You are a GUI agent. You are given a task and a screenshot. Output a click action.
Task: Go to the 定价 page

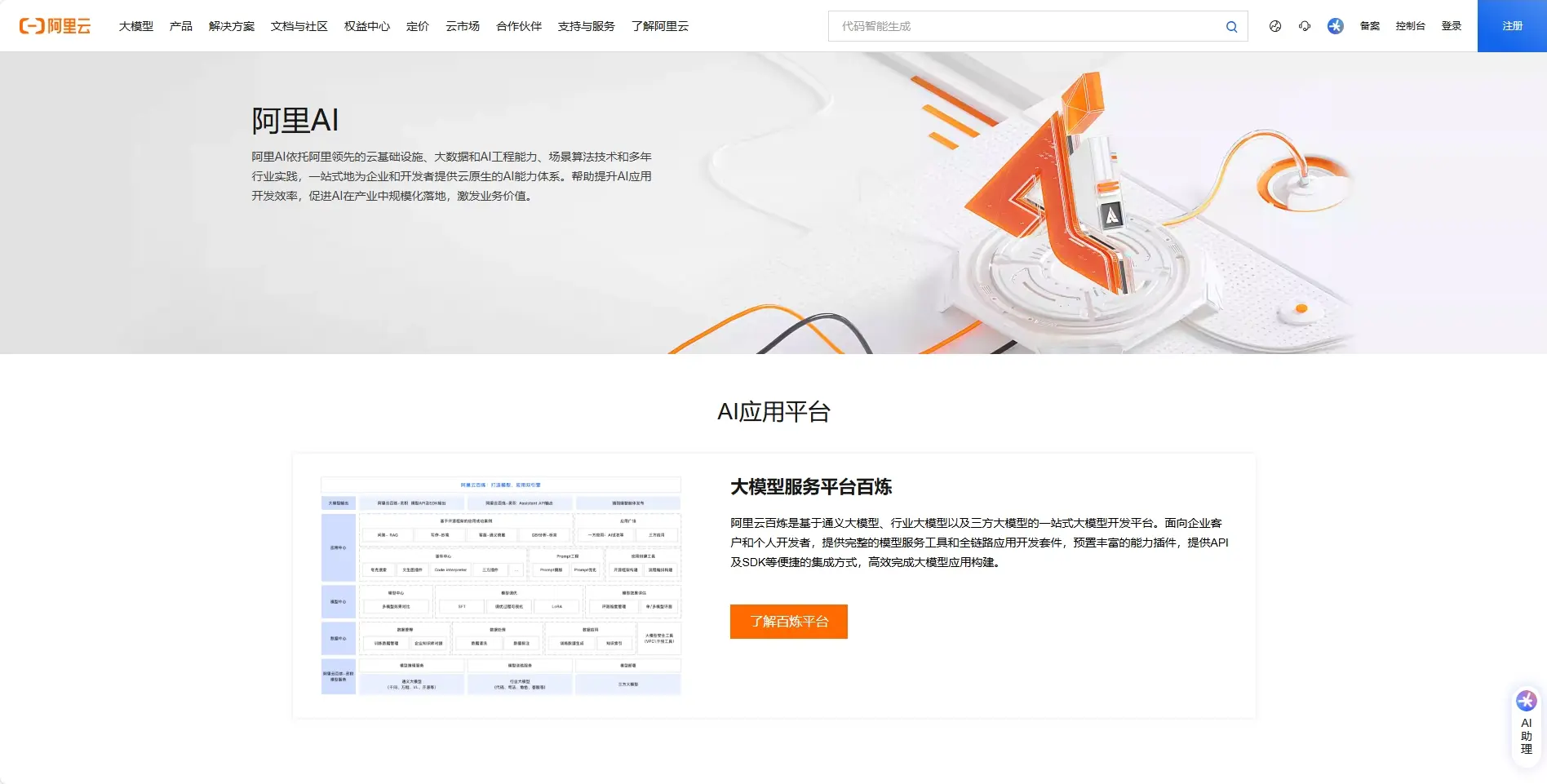click(x=418, y=26)
